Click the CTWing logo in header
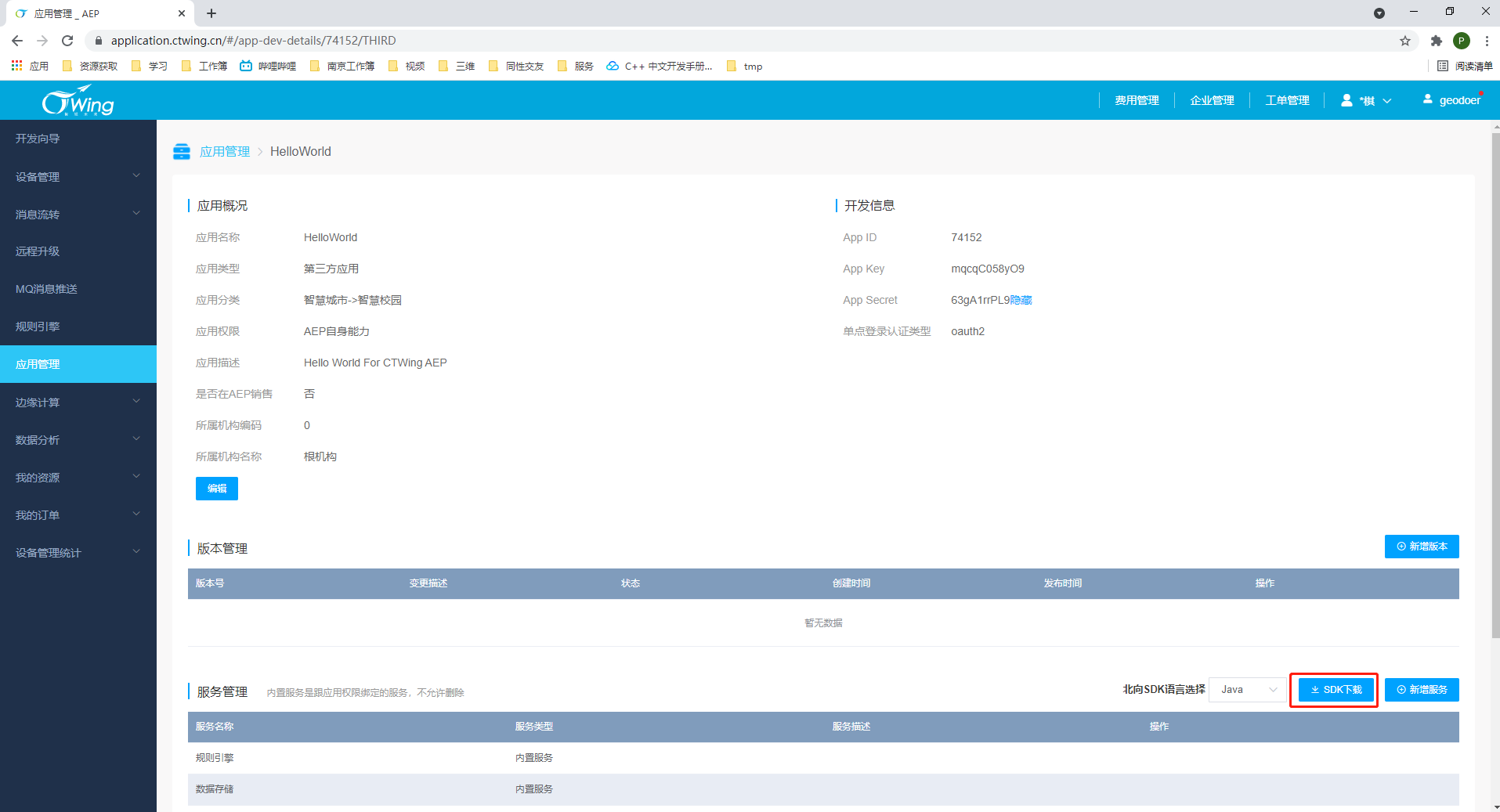The image size is (1500, 812). point(78,101)
